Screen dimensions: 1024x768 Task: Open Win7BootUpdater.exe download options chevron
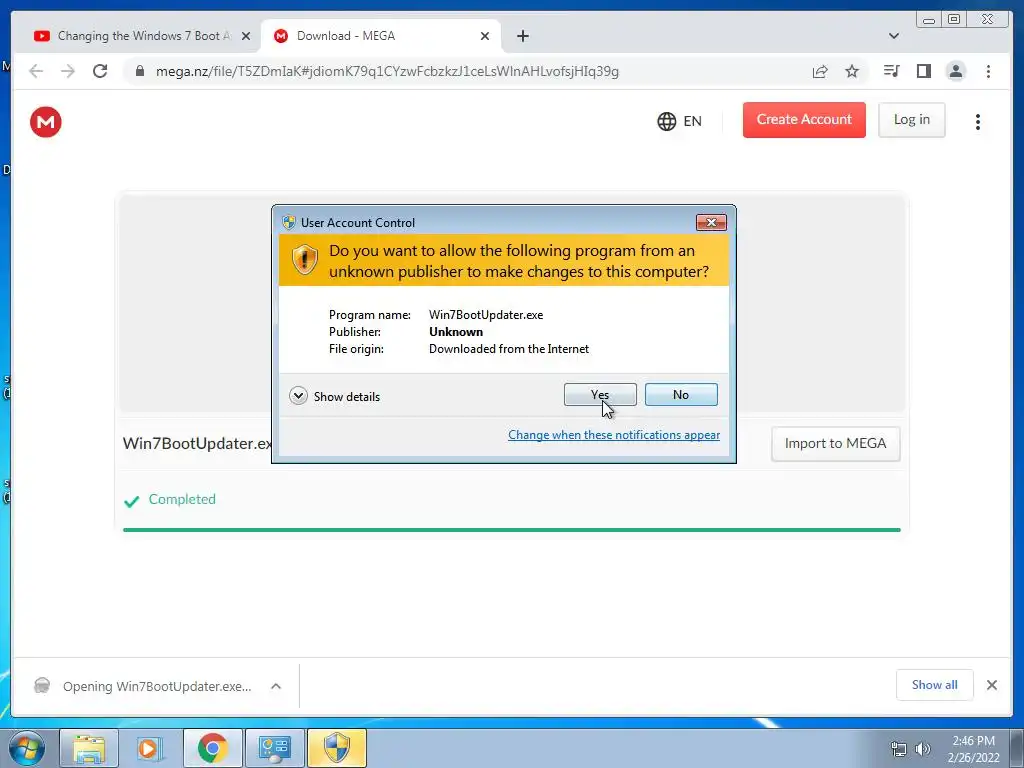276,686
